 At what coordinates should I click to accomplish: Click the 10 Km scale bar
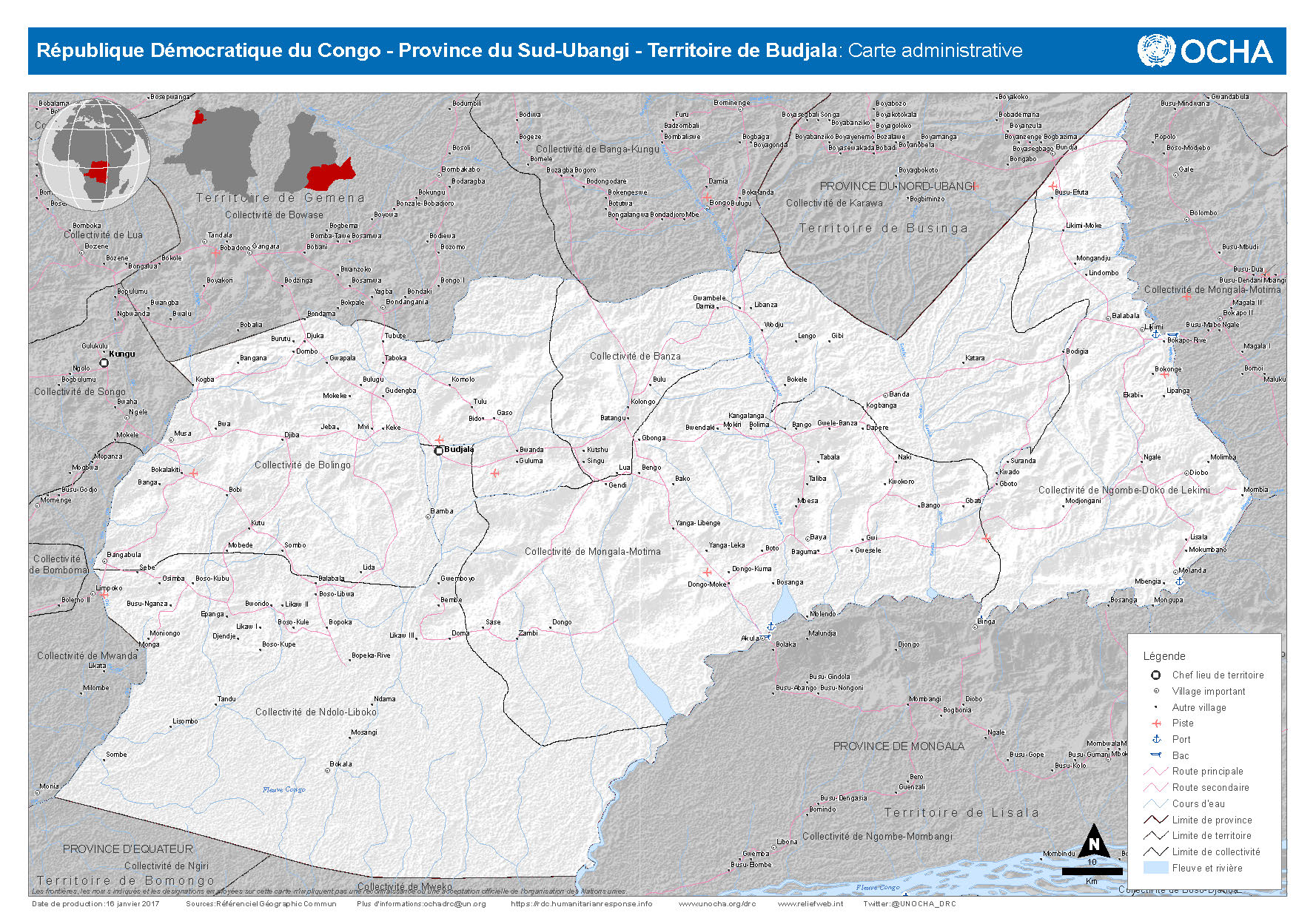pyautogui.click(x=1092, y=871)
